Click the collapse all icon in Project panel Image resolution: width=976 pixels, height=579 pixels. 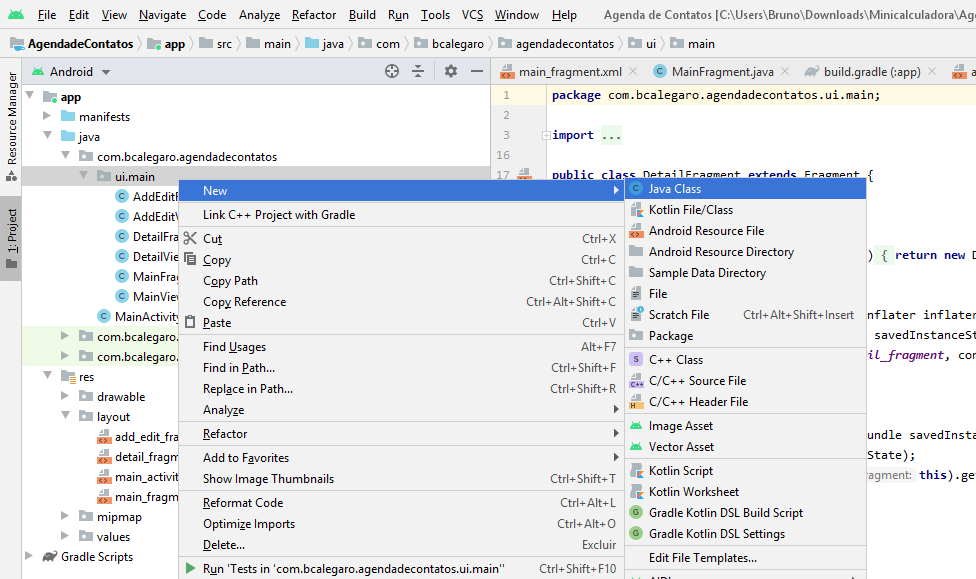pos(419,71)
